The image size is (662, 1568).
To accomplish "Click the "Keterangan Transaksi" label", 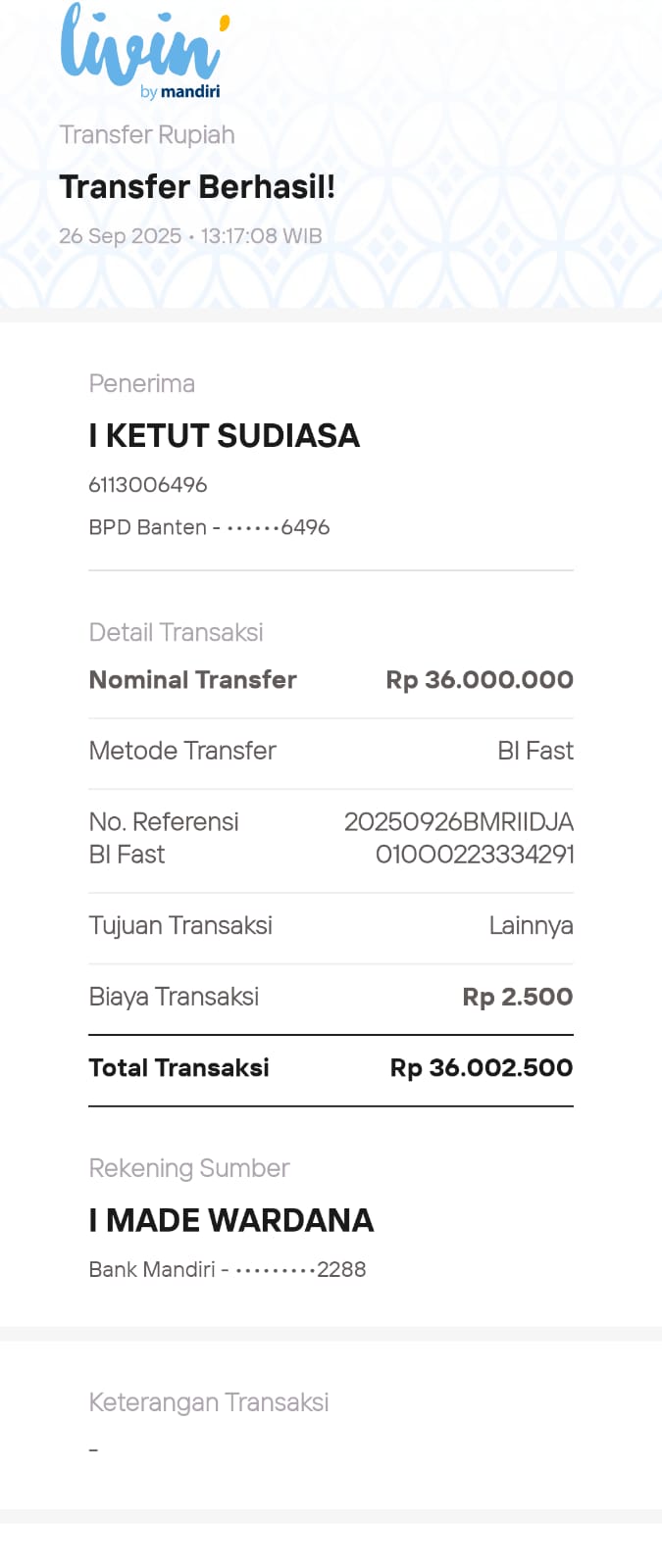I will (209, 1402).
